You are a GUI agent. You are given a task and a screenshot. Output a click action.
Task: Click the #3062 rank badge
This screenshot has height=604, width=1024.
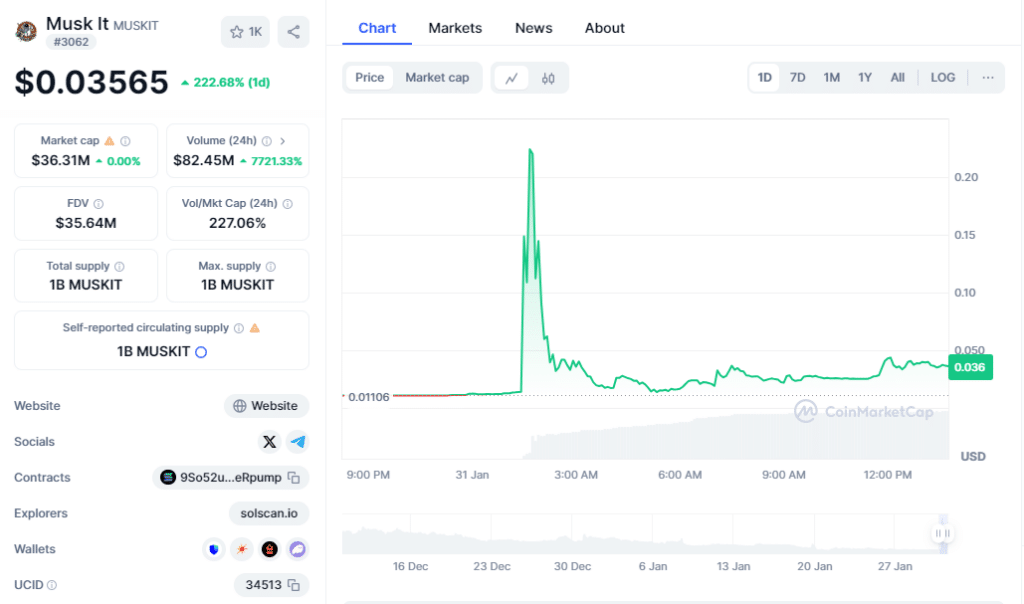[x=71, y=42]
